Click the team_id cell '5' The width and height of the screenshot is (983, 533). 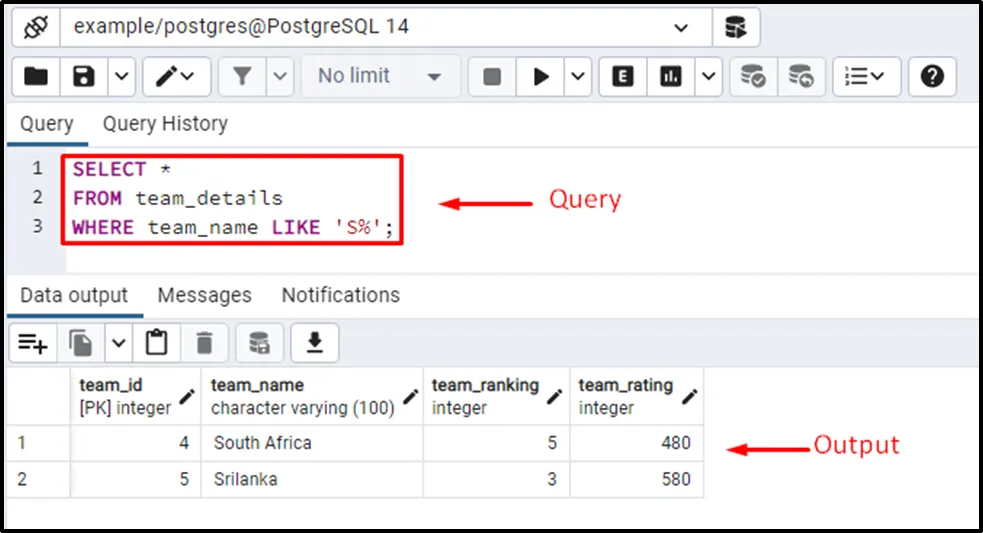pos(135,480)
